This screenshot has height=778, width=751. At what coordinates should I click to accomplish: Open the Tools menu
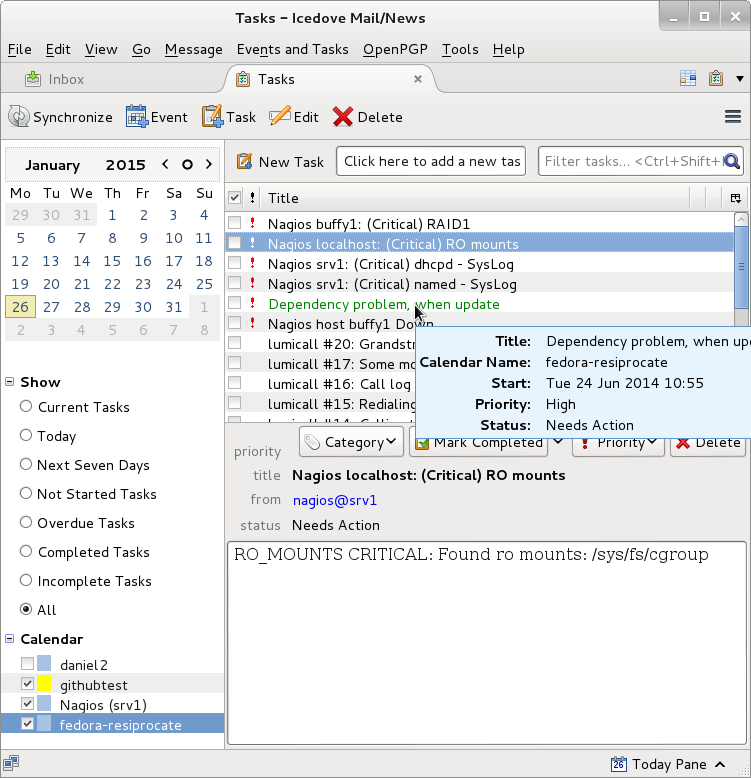click(x=460, y=49)
